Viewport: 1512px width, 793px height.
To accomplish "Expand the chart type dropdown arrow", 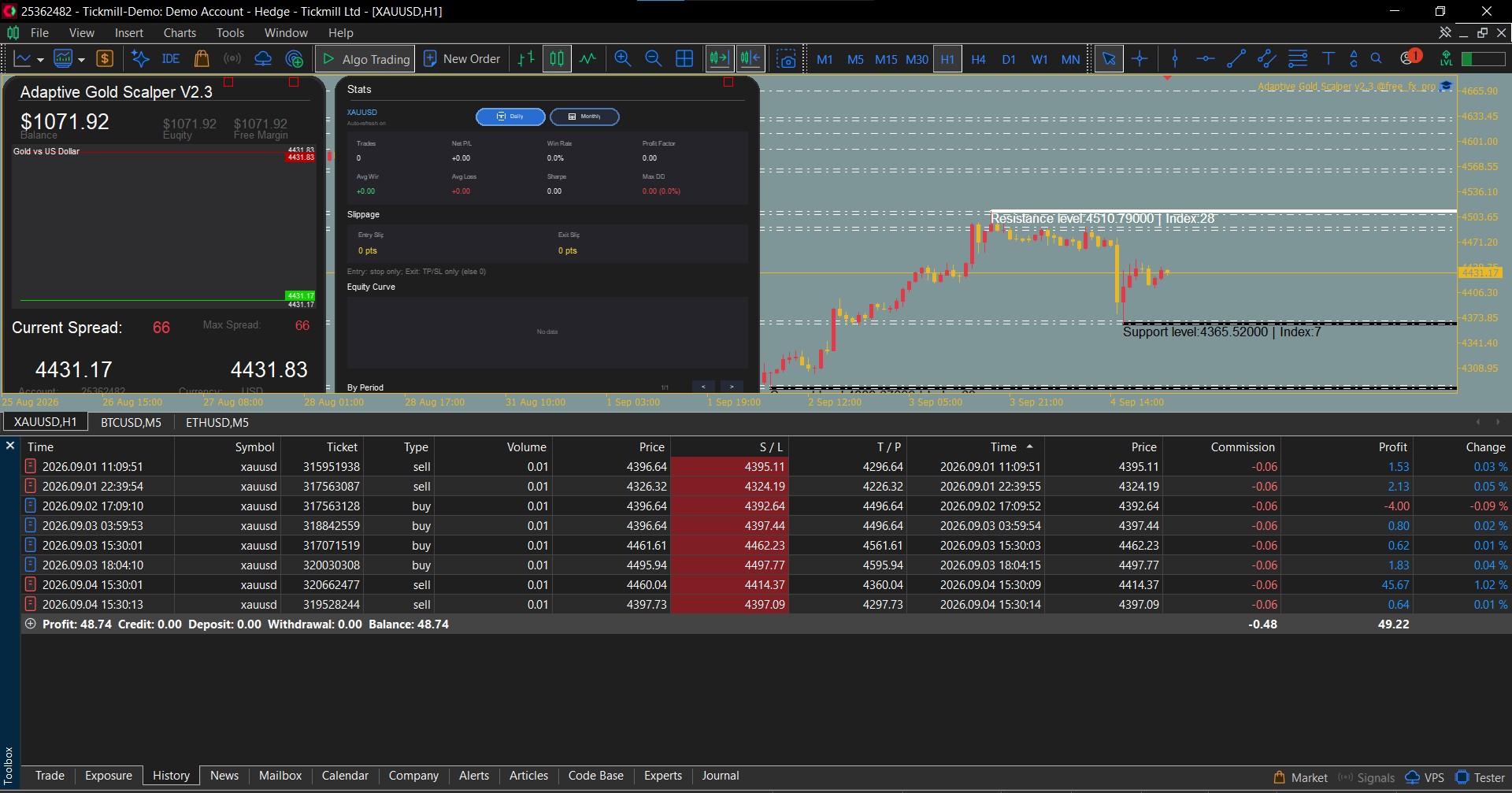I will pos(40,60).
